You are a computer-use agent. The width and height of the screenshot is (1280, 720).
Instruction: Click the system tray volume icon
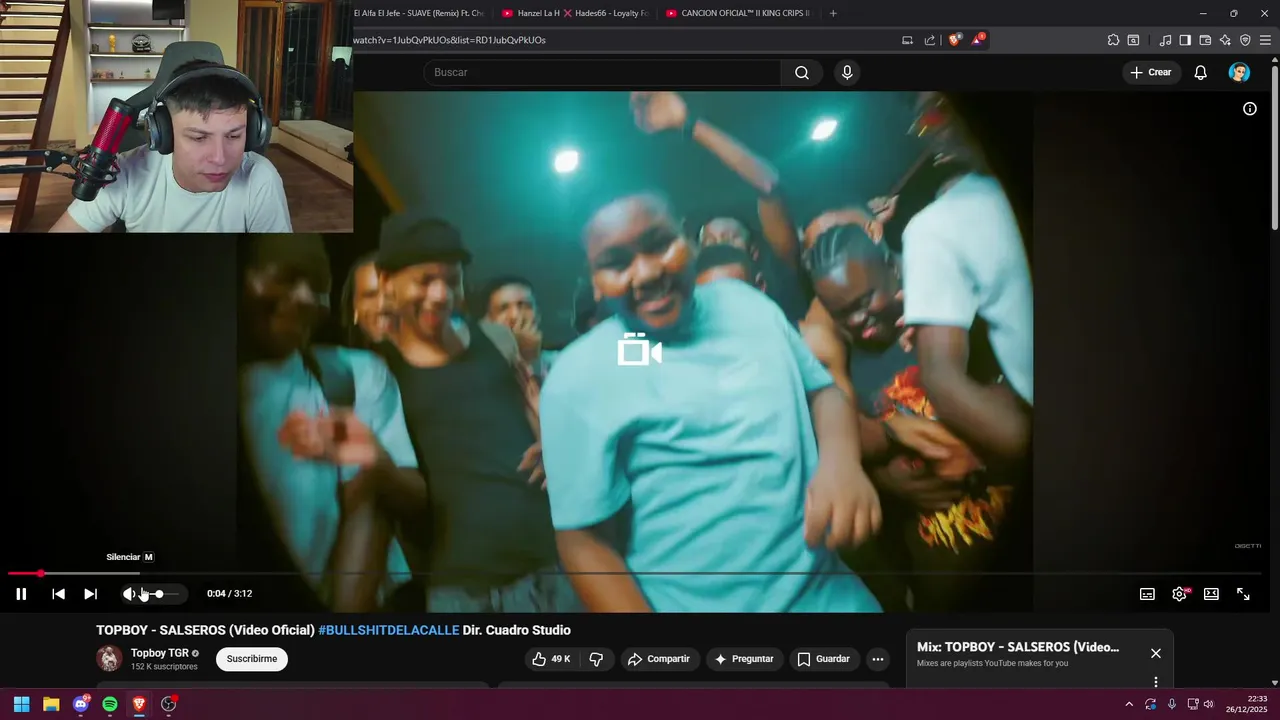click(1208, 704)
